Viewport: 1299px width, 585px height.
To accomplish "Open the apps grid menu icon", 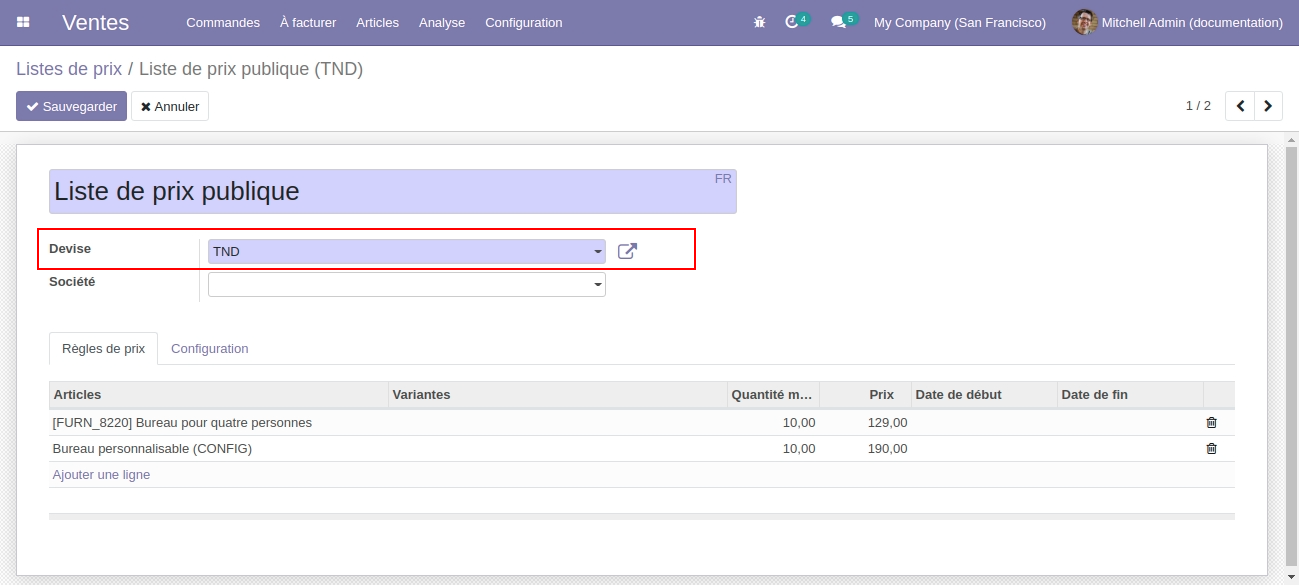I will (23, 22).
